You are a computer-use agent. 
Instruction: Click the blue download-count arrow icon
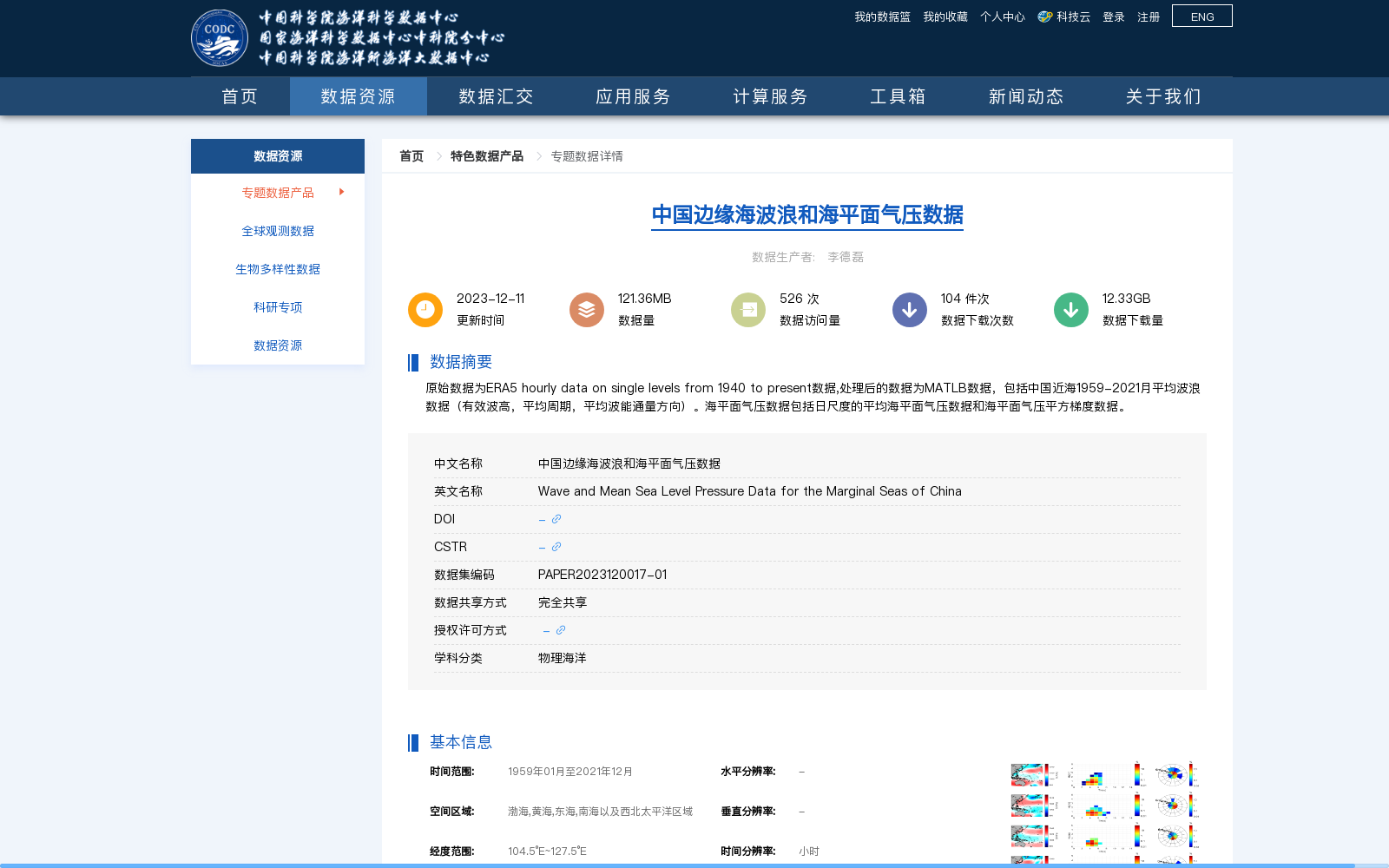[910, 310]
